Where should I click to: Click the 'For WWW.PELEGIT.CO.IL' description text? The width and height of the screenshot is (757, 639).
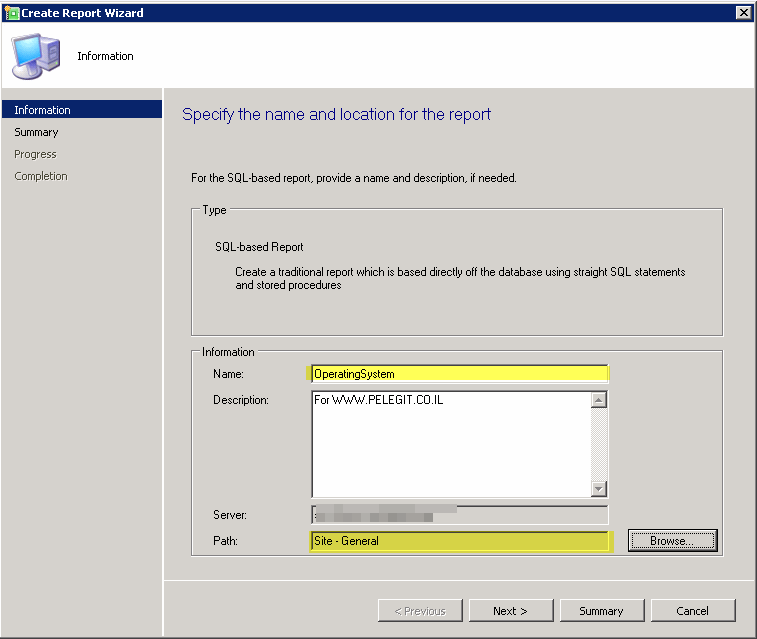[378, 400]
